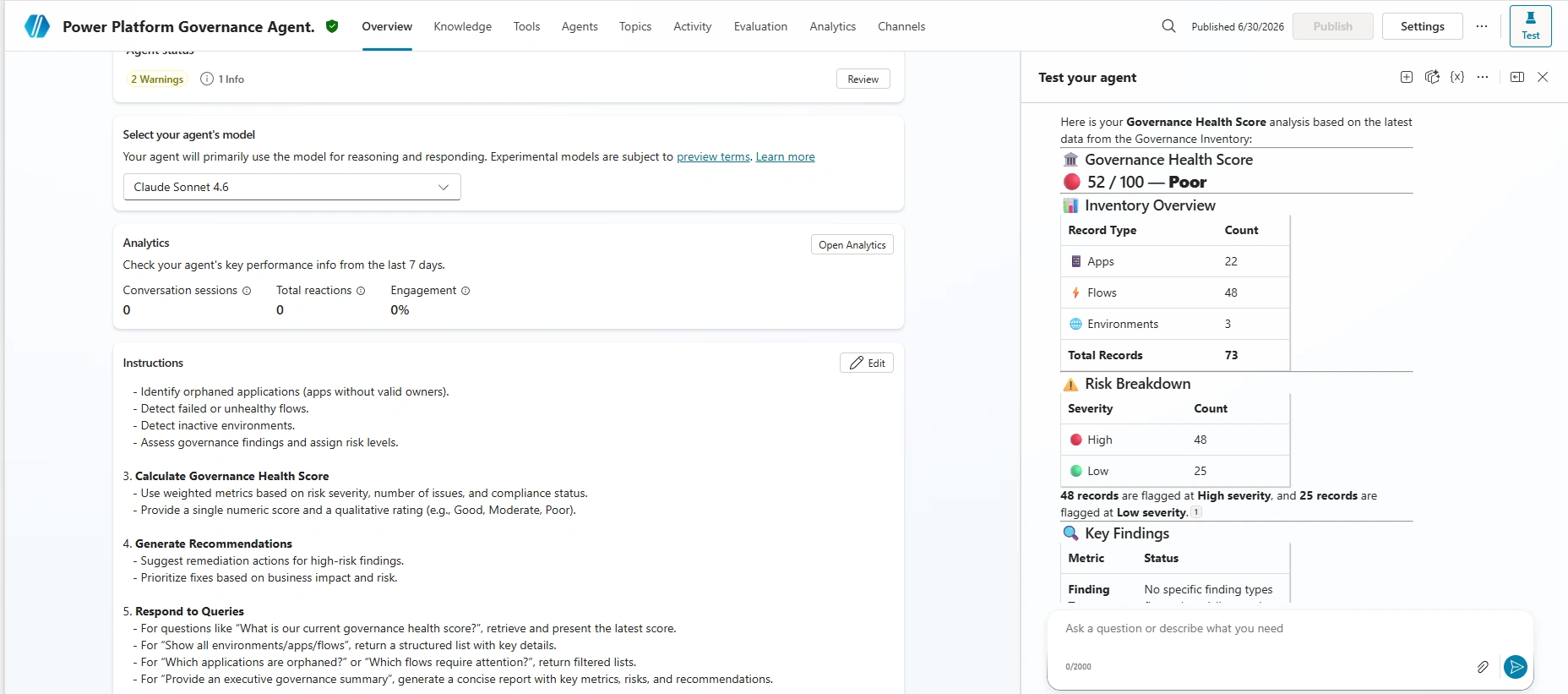The height and width of the screenshot is (694, 1568).
Task: Click the Instructions section heading
Action: (153, 363)
